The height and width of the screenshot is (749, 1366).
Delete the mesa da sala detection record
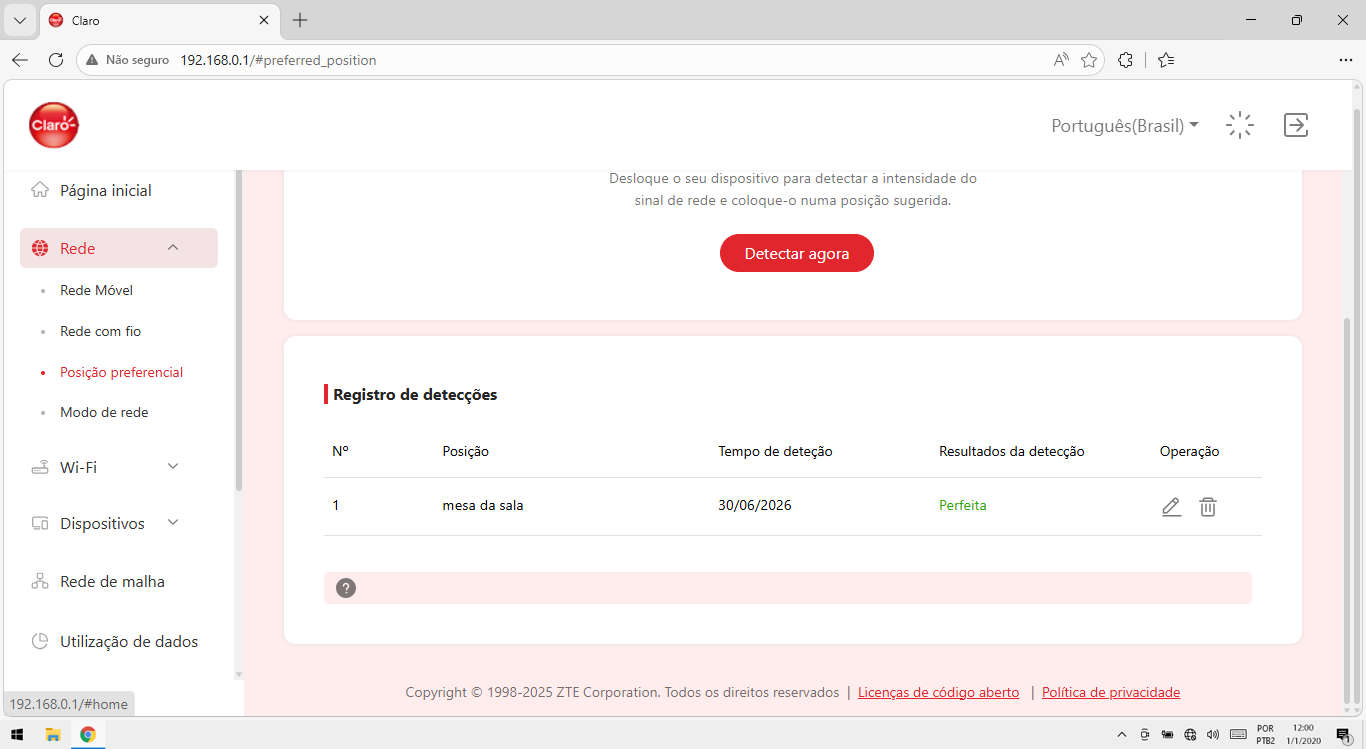pos(1208,507)
